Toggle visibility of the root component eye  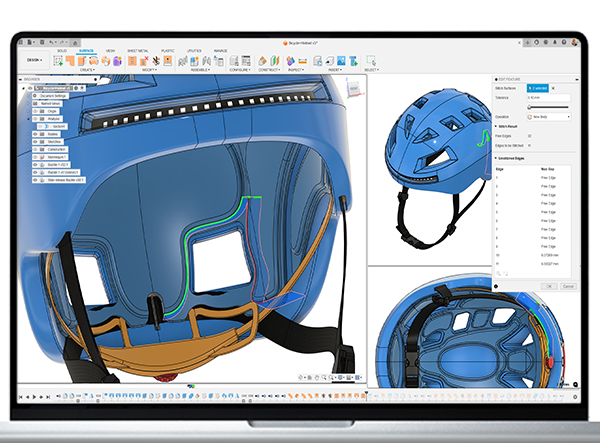point(30,88)
